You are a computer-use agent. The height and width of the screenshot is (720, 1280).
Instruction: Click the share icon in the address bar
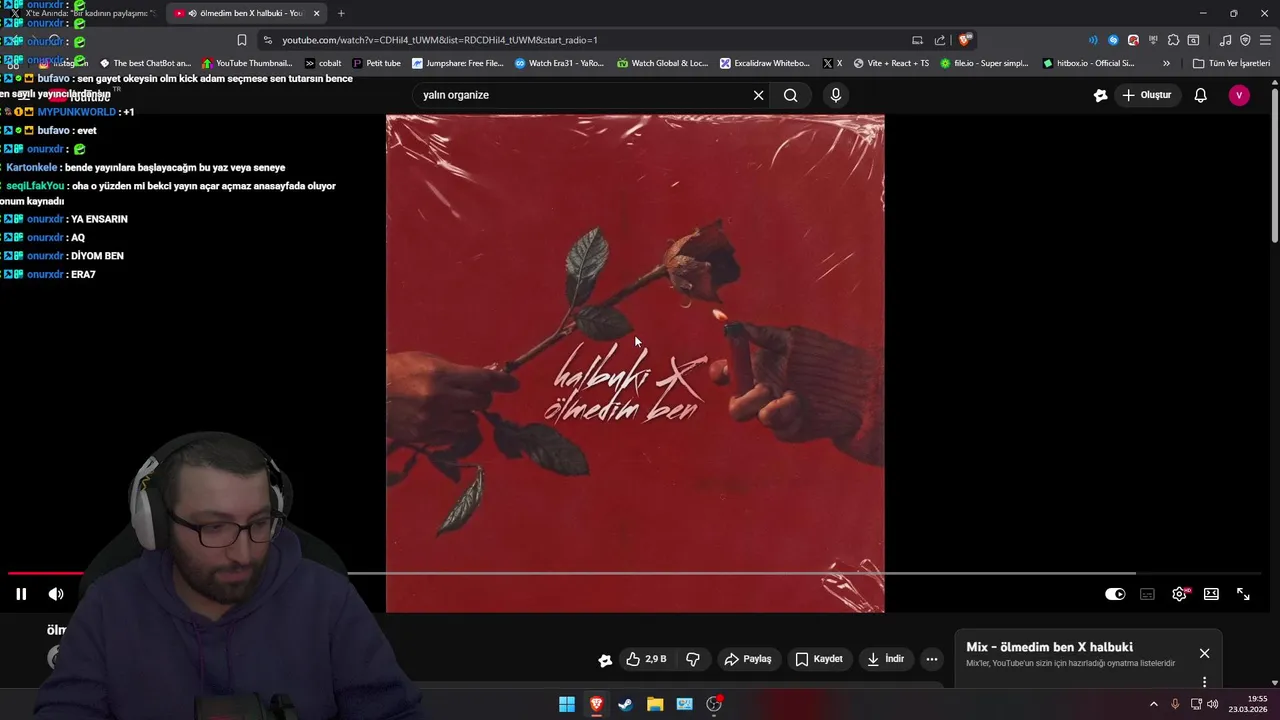coord(940,40)
